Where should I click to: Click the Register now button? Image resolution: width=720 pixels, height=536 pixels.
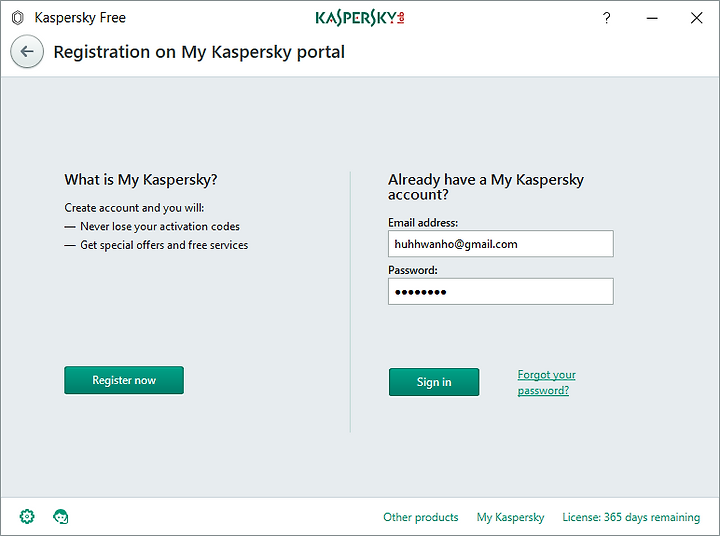pyautogui.click(x=124, y=380)
